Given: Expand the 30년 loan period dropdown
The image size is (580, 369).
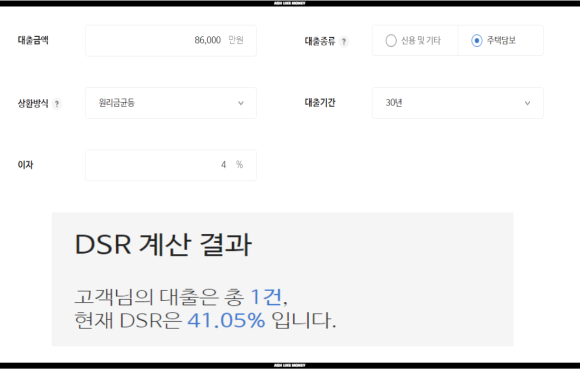Looking at the screenshot, I should 458,103.
